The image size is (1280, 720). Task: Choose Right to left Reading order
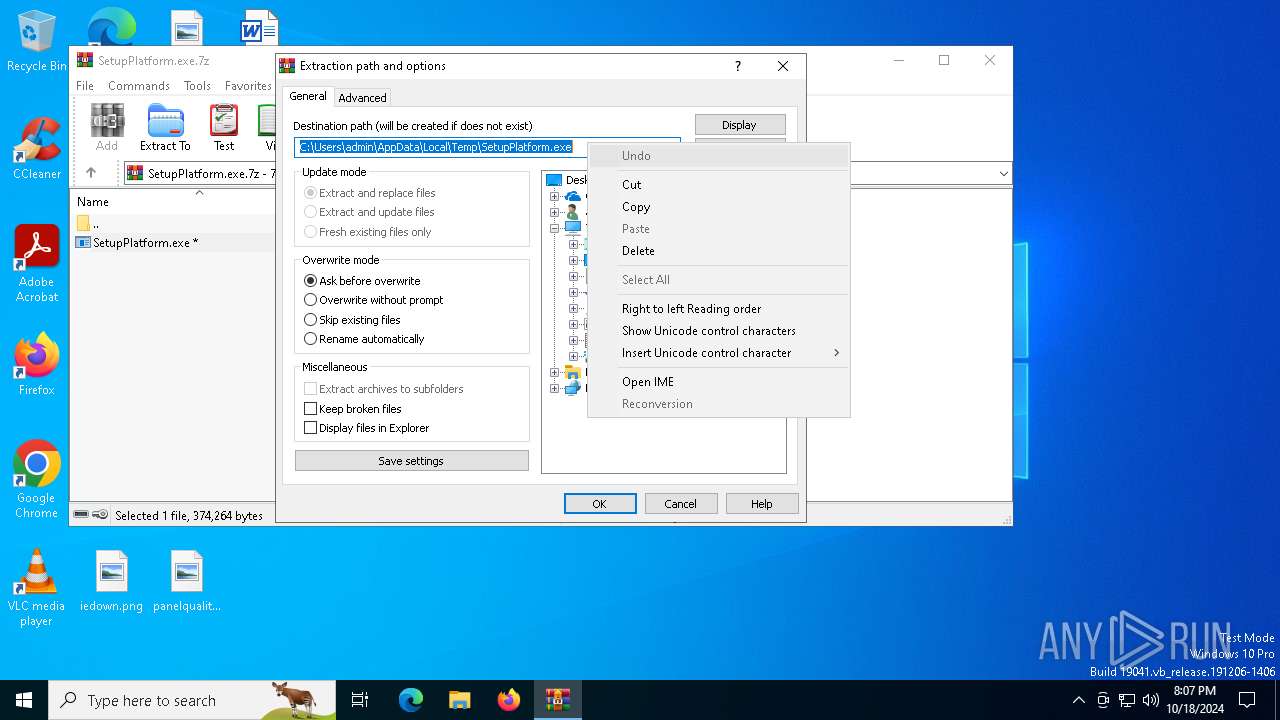(x=719, y=309)
